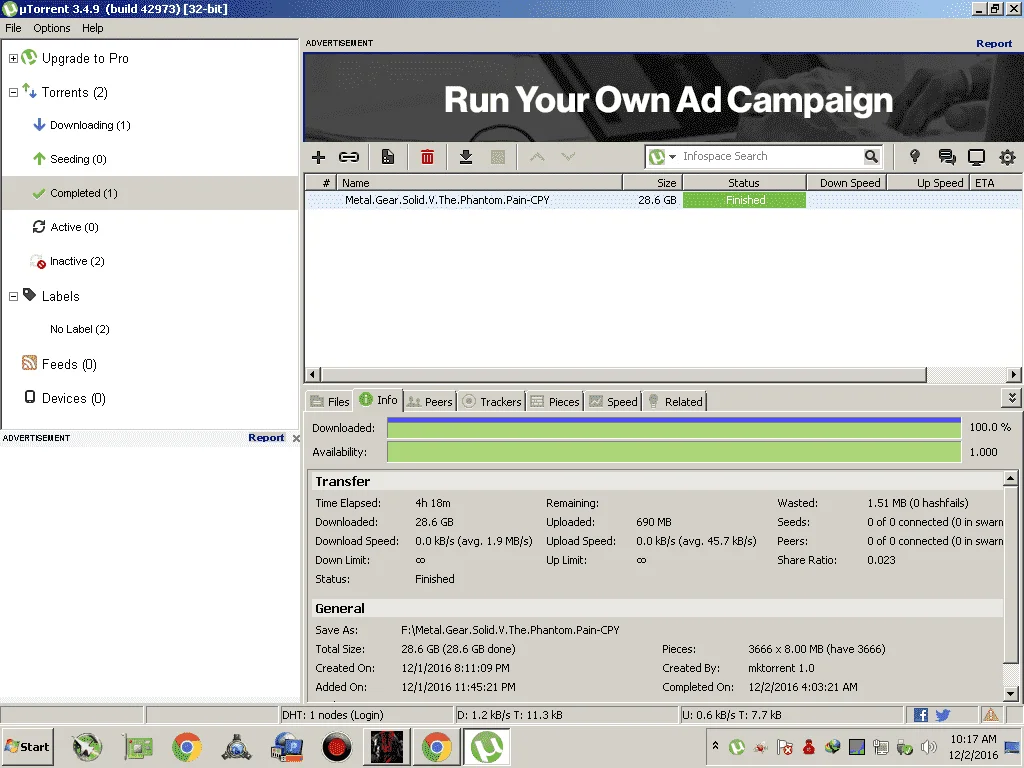Click the Add Torrent plus icon
The width and height of the screenshot is (1024, 768).
tap(318, 157)
